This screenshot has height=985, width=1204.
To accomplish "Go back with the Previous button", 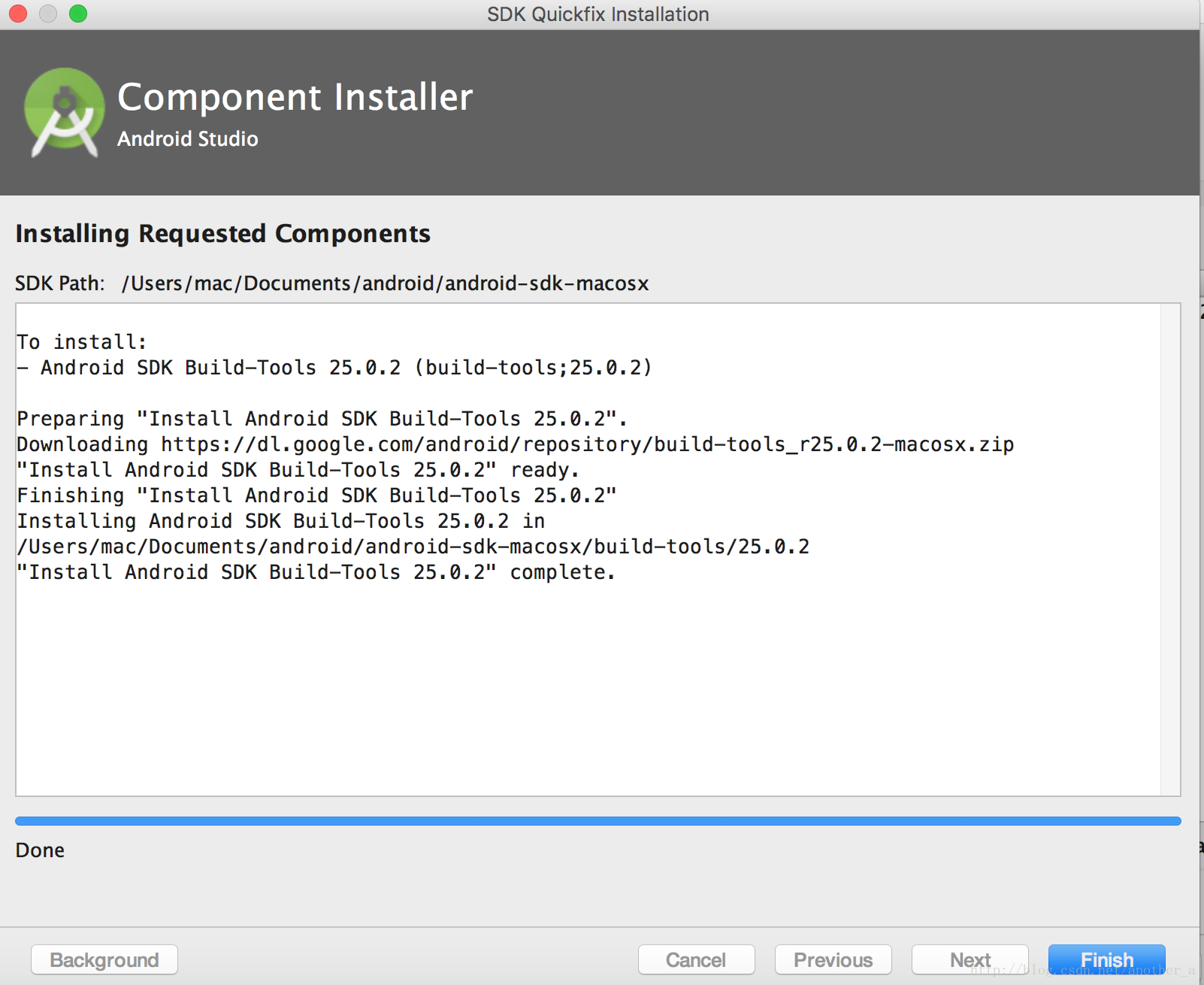I will pos(833,959).
